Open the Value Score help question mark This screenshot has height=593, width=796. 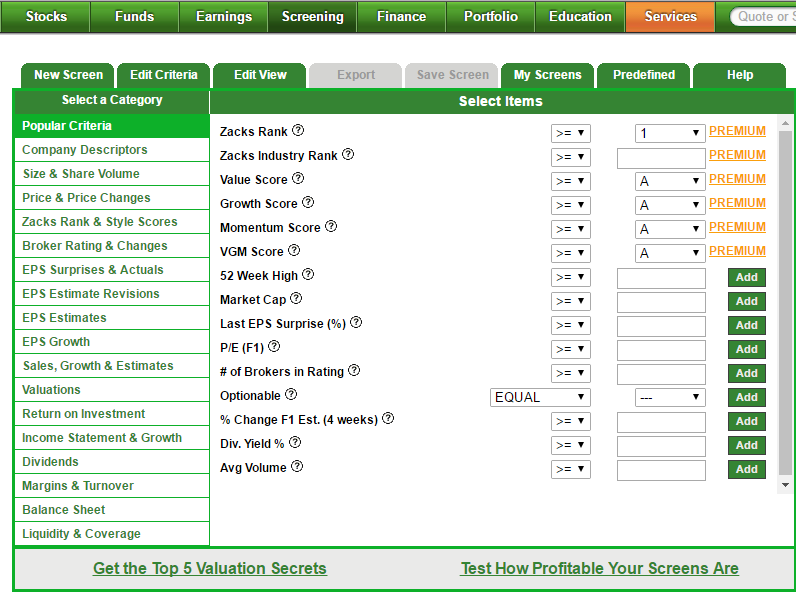pos(298,178)
